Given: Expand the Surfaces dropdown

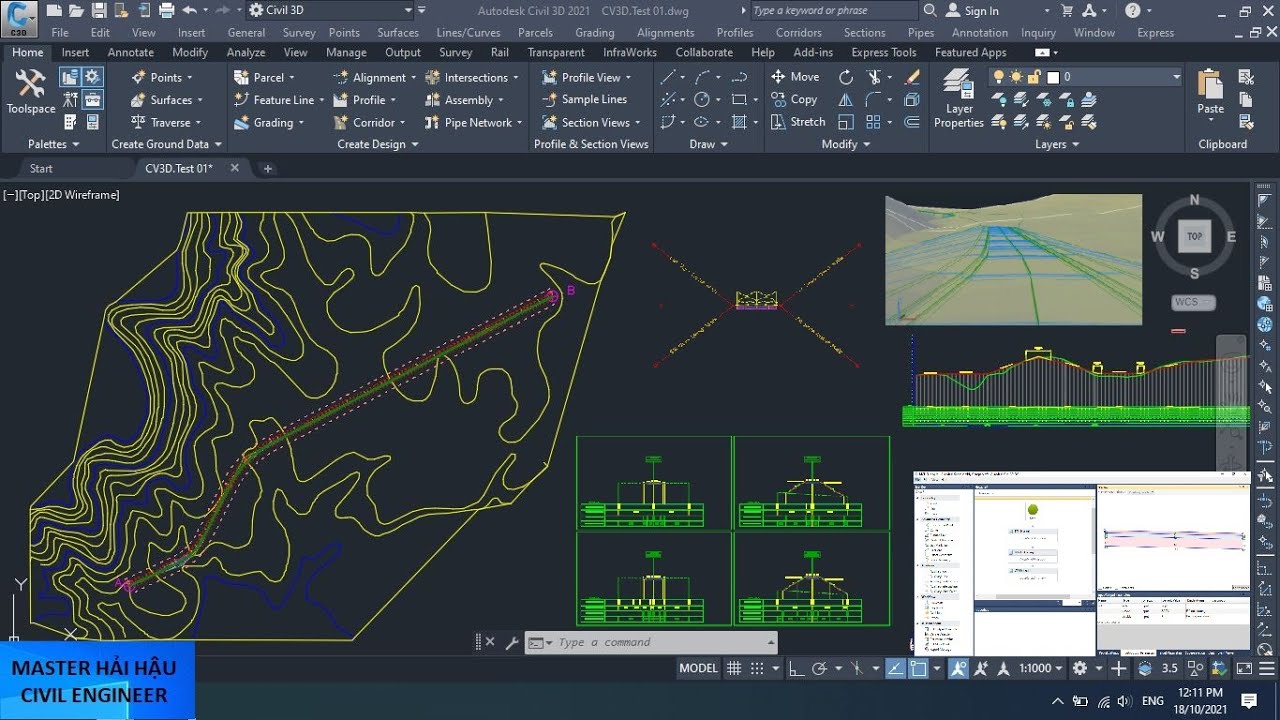Looking at the screenshot, I should [199, 100].
